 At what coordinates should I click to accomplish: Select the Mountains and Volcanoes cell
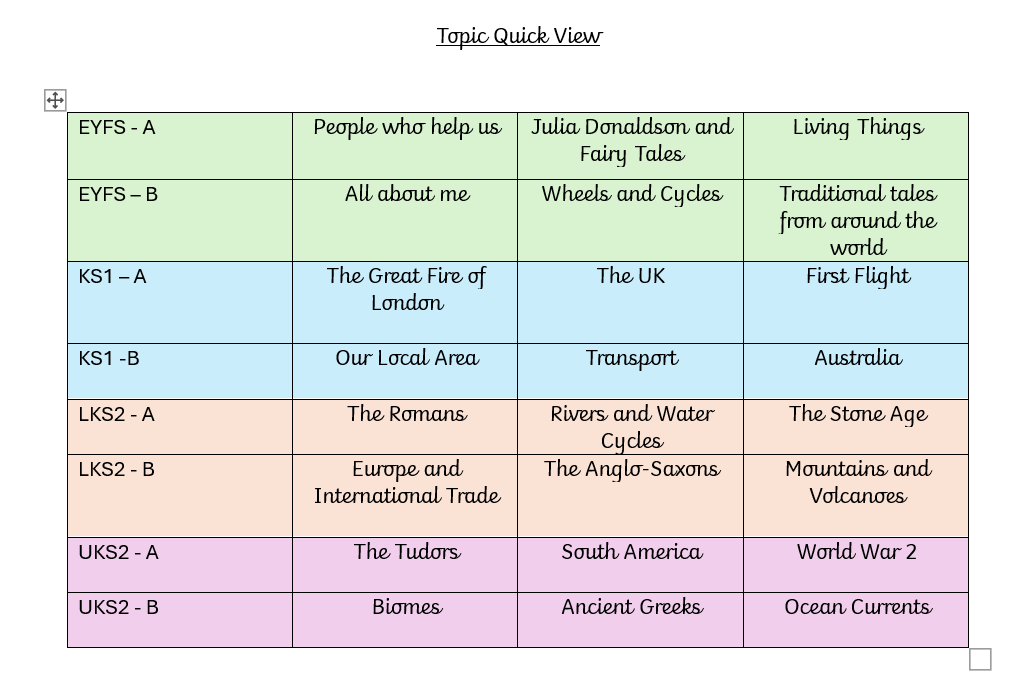pyautogui.click(x=857, y=482)
